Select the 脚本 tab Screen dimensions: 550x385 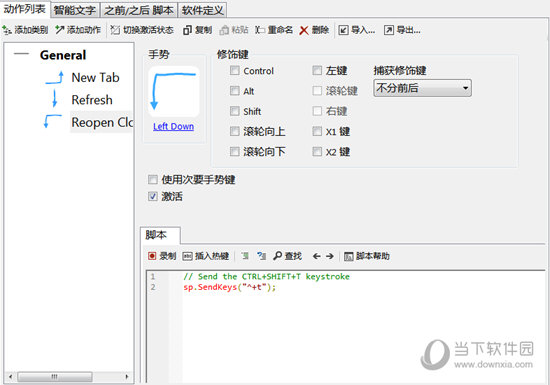tap(160, 235)
